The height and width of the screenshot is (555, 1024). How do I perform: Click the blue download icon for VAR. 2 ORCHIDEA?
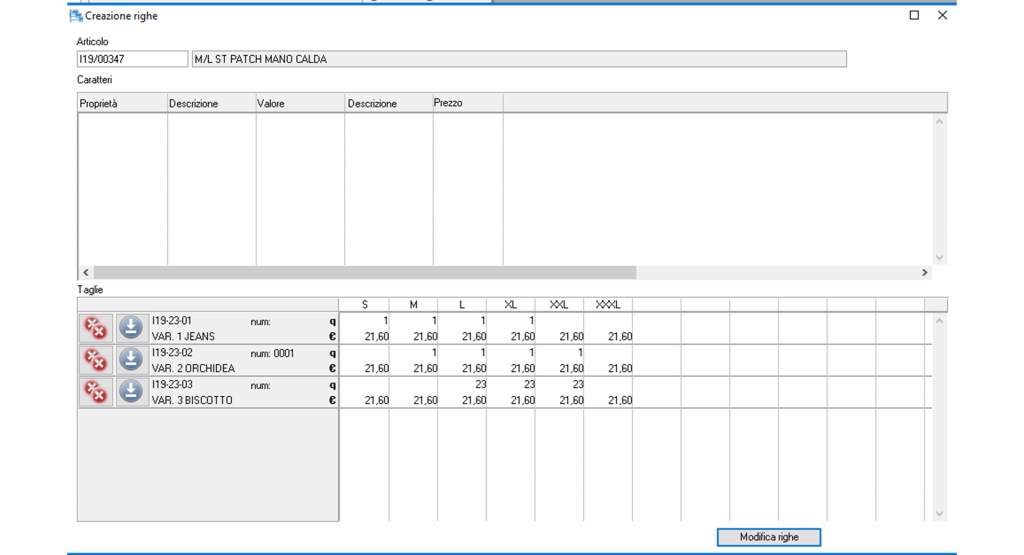click(131, 360)
